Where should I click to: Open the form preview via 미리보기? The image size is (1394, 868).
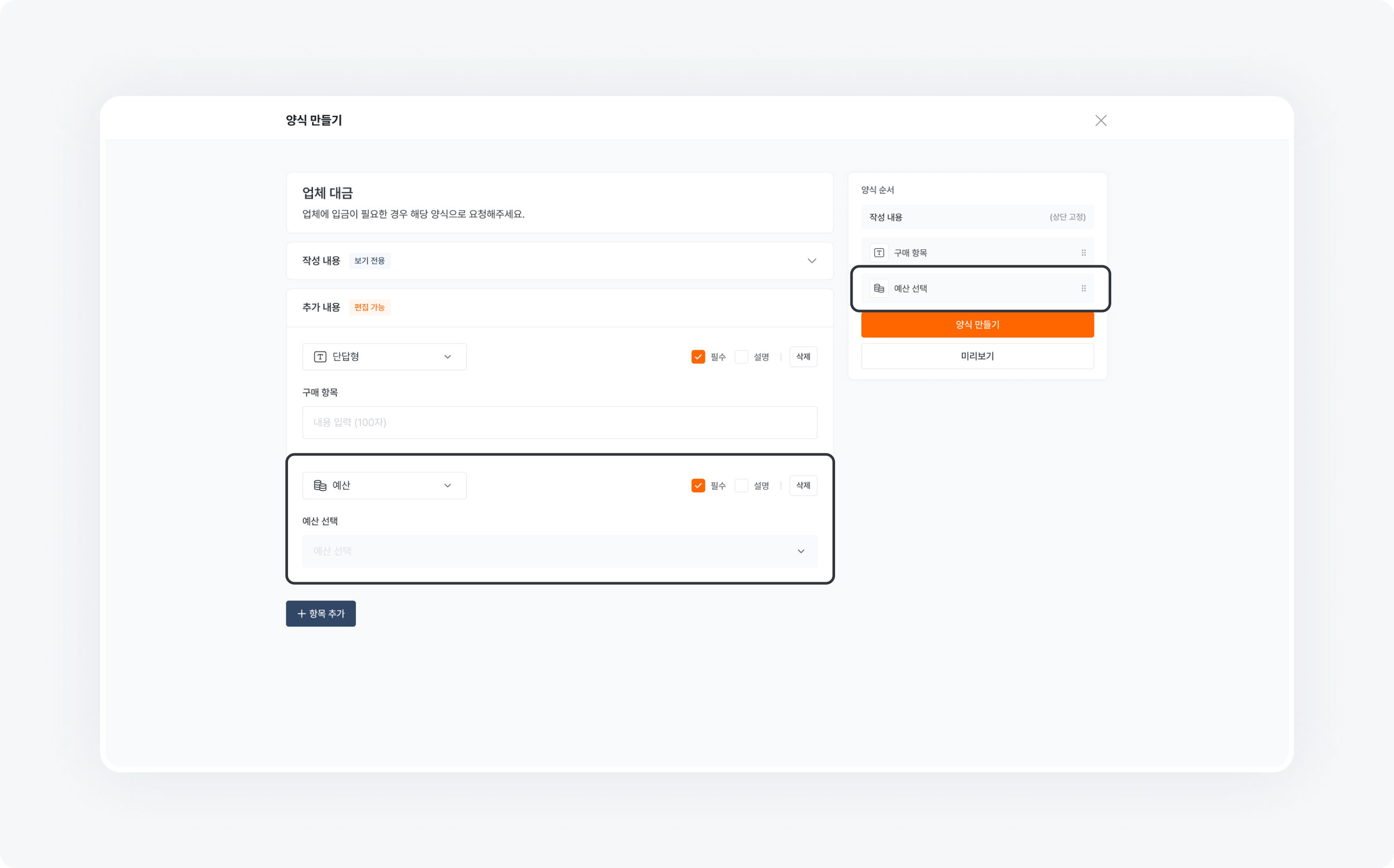[977, 356]
